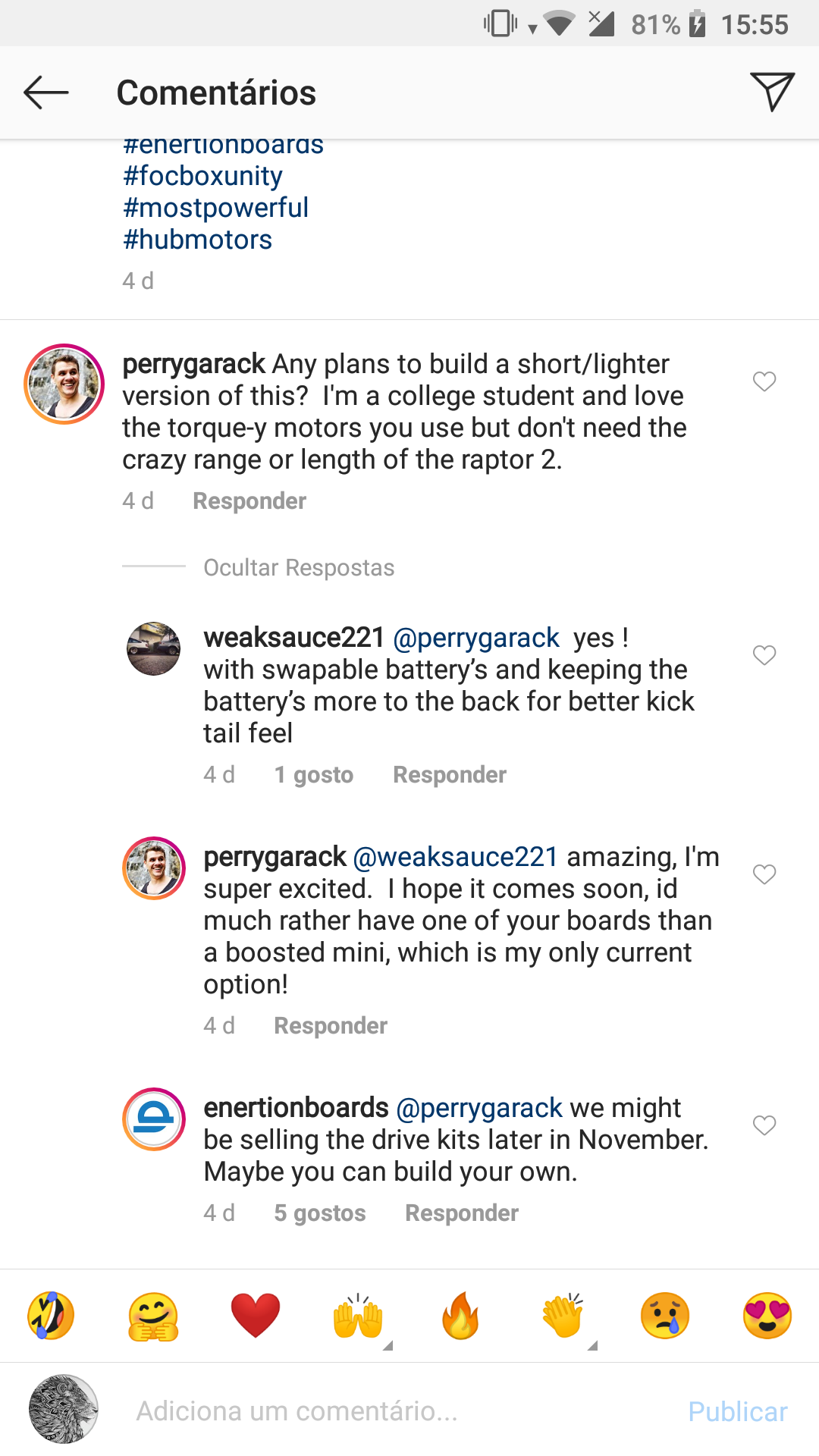This screenshot has height=1456, width=819.
Task: Insert the crying face emoji
Action: [x=665, y=1316]
